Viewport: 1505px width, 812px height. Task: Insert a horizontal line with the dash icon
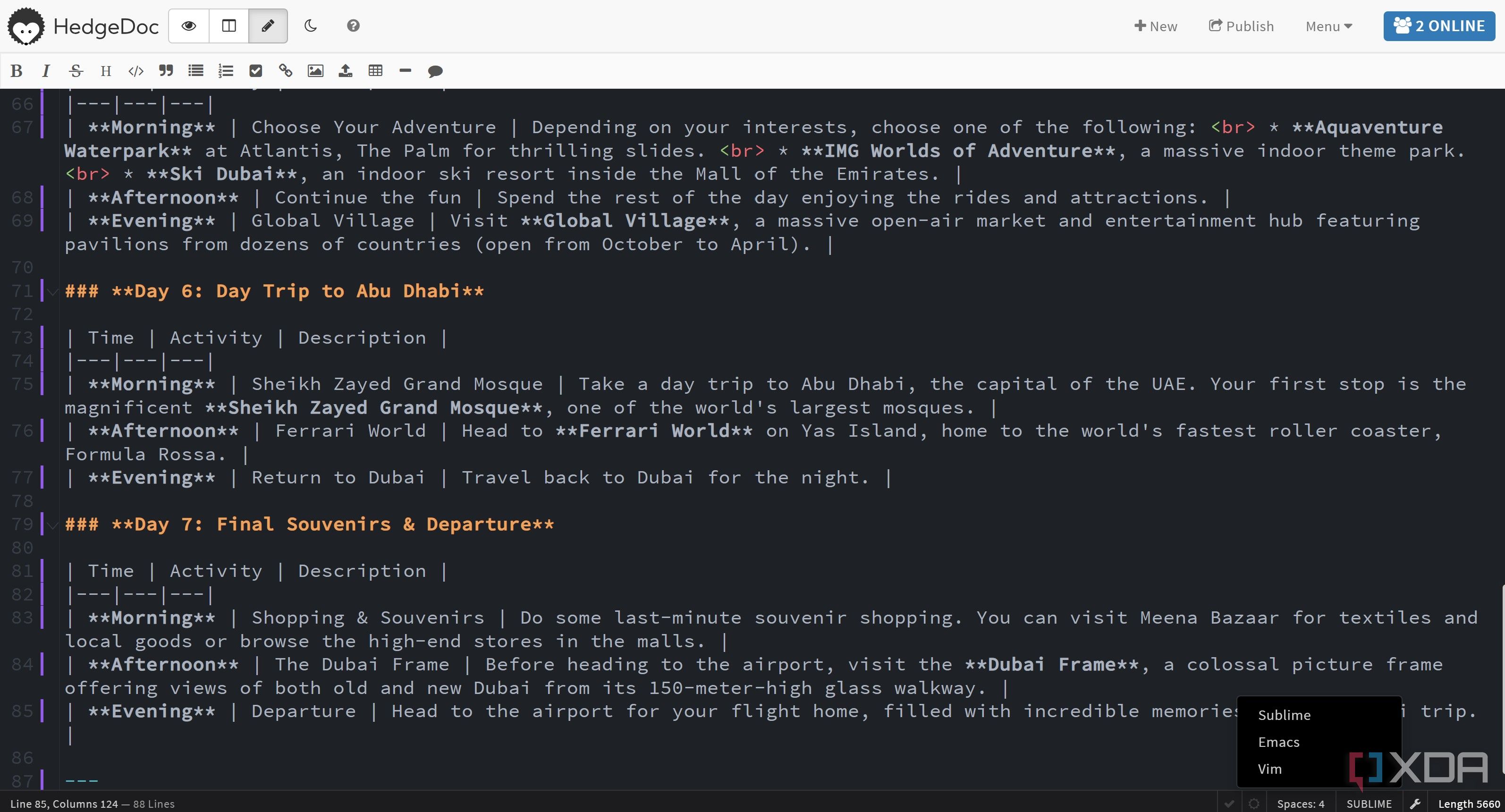(x=406, y=71)
